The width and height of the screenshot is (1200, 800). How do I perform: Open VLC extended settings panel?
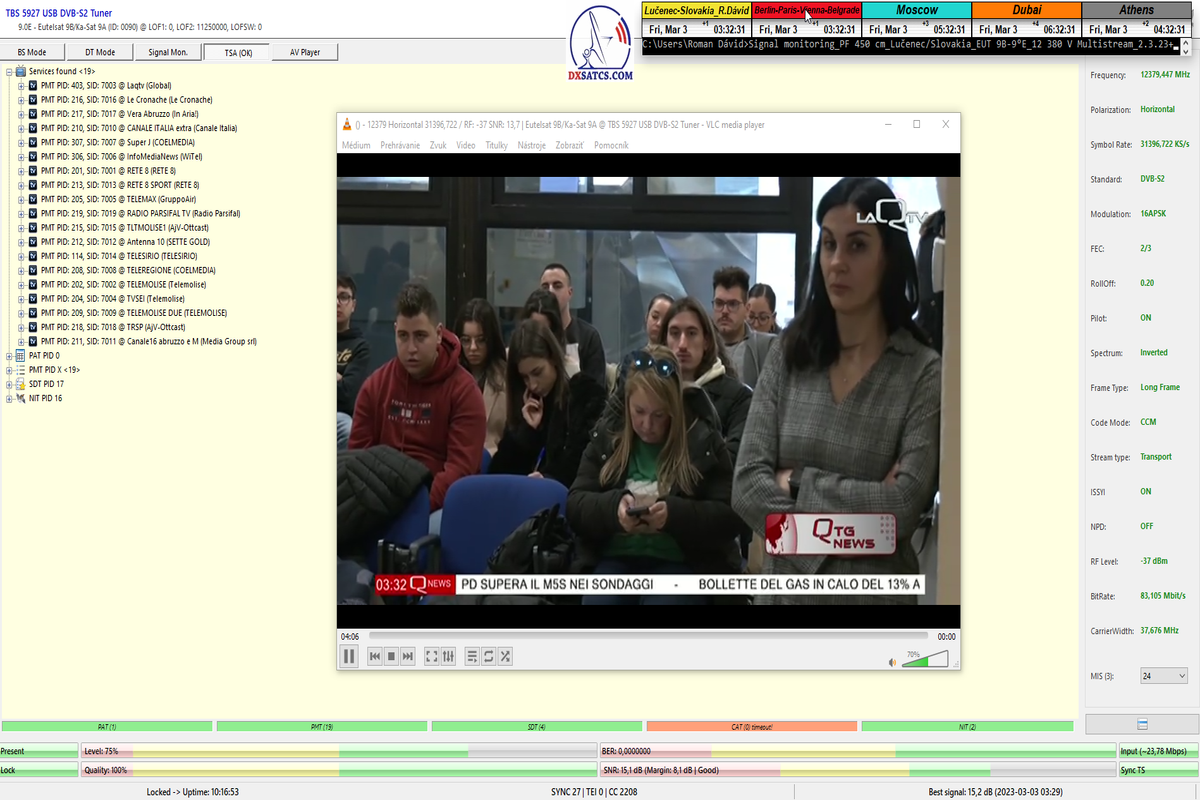[x=449, y=656]
